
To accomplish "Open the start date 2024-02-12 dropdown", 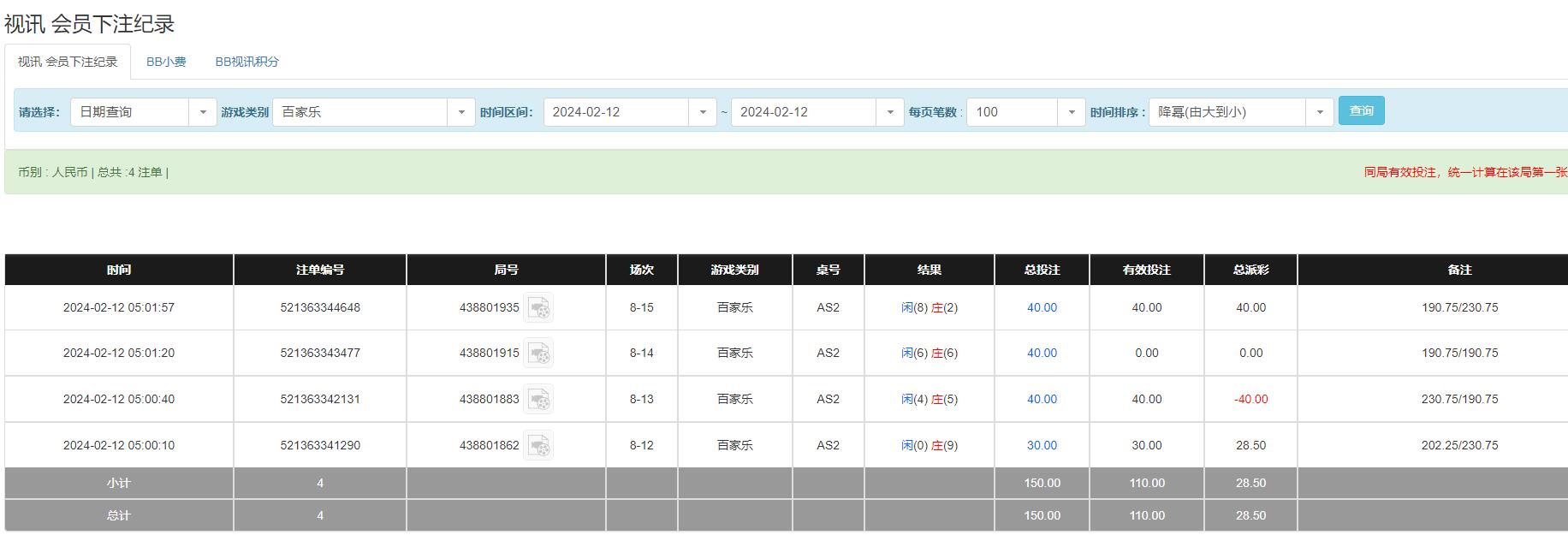I will 629,112.
